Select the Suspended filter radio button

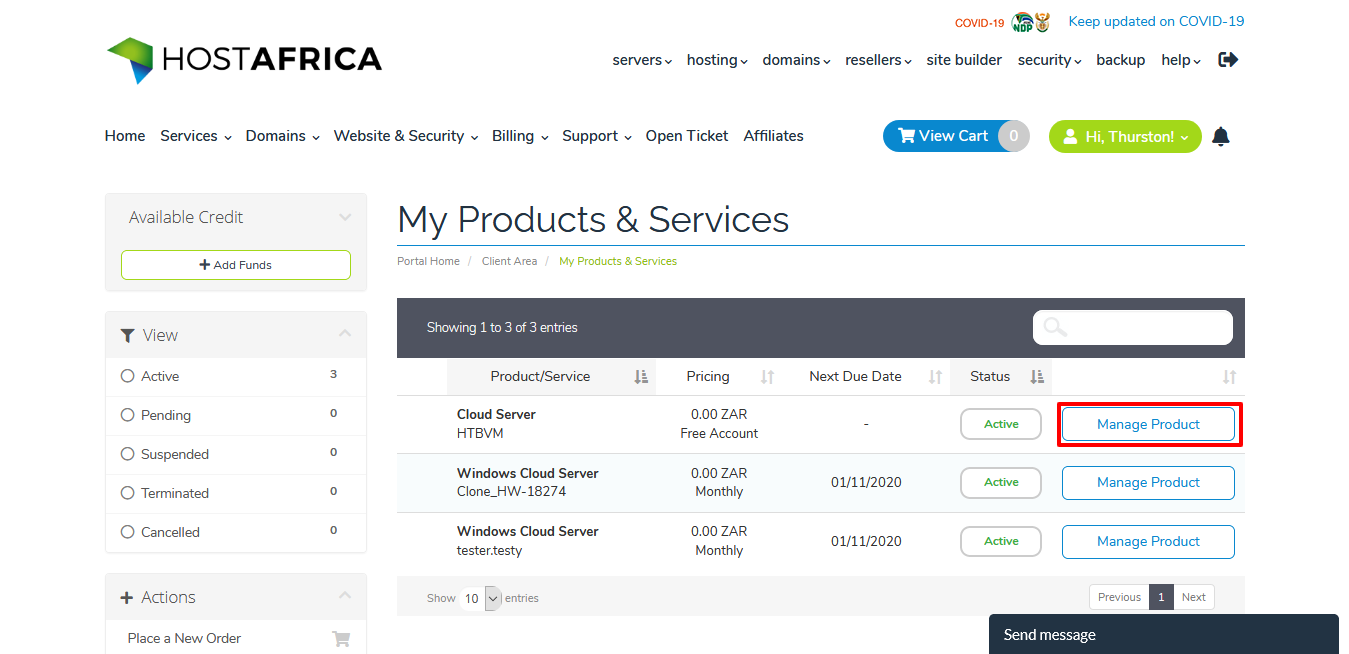pos(127,454)
